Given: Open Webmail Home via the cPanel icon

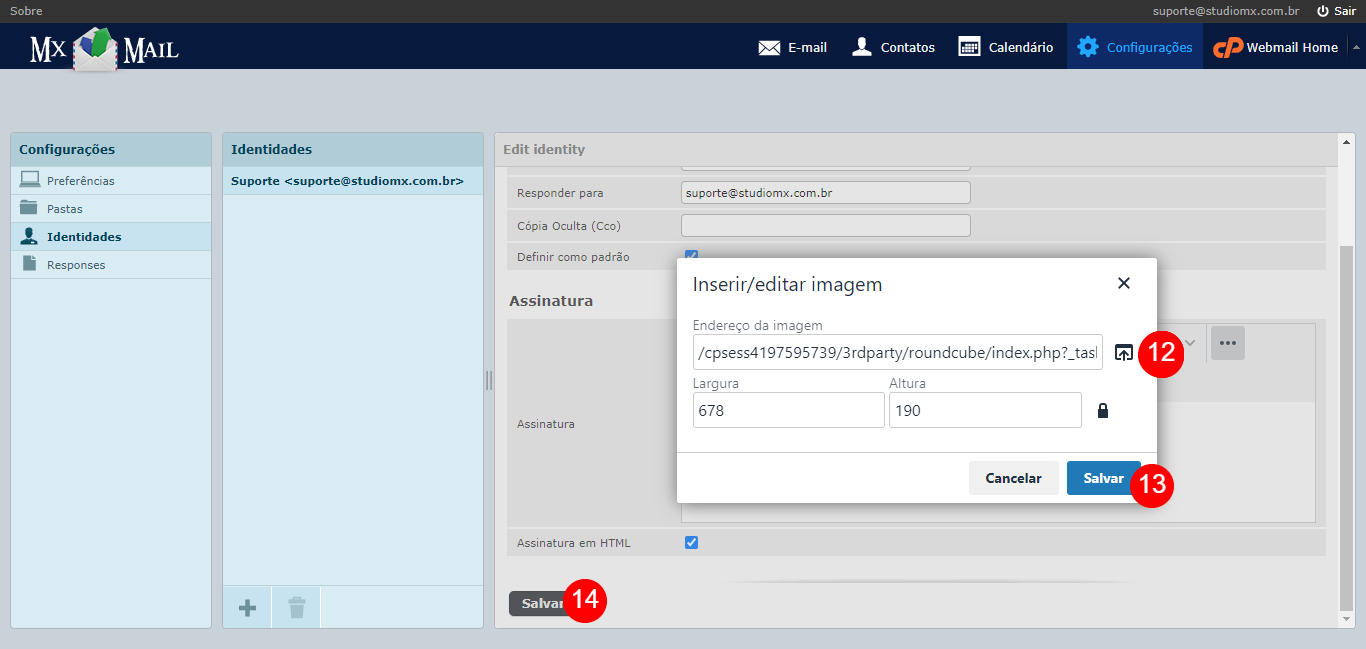Looking at the screenshot, I should (1228, 46).
